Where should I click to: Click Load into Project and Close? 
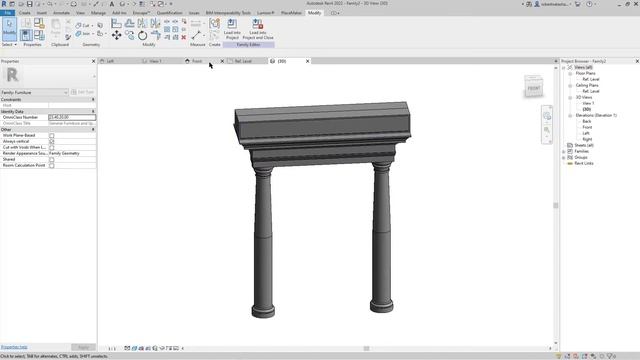tap(258, 29)
